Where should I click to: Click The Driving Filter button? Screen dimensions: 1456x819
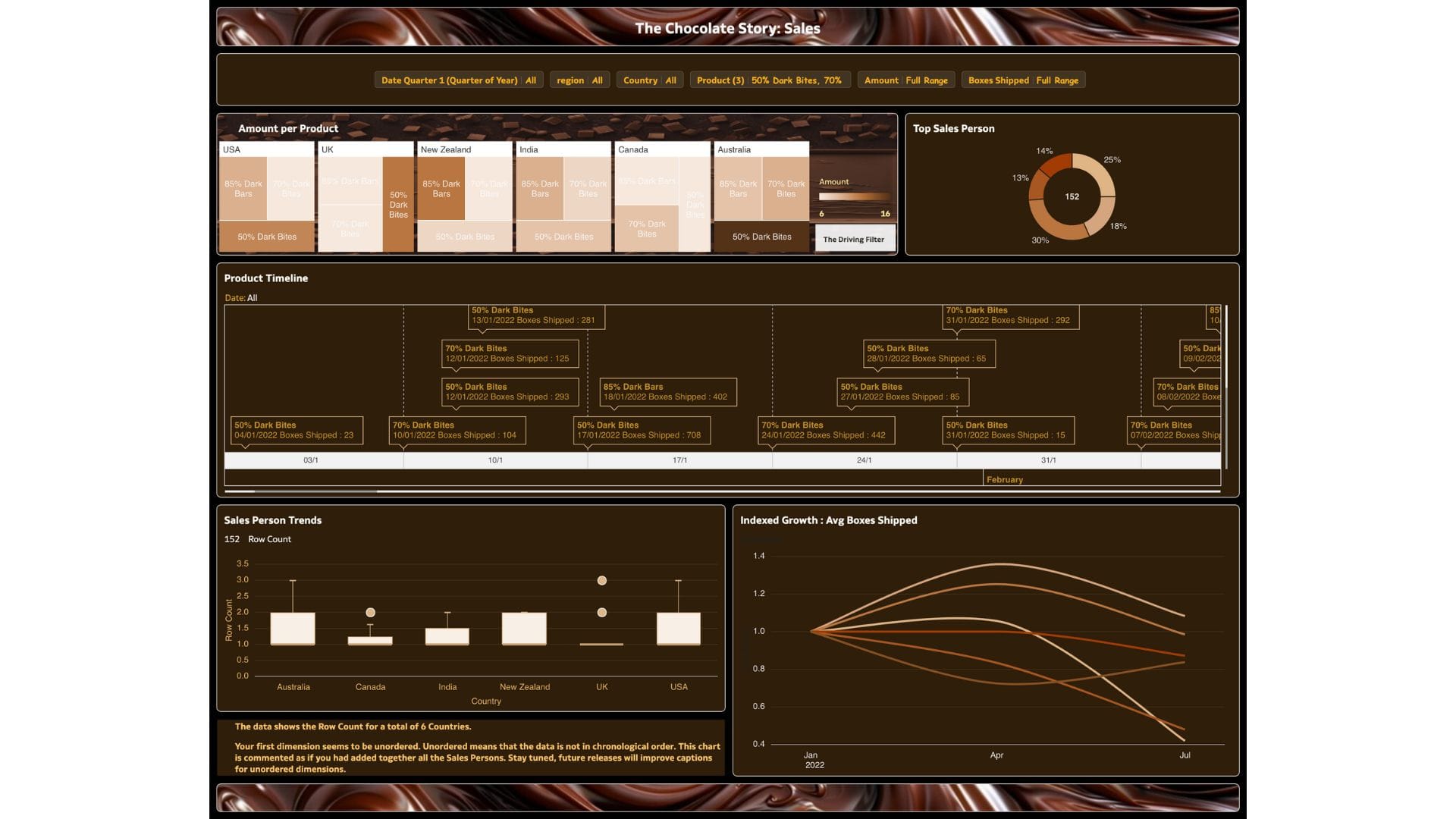click(854, 240)
